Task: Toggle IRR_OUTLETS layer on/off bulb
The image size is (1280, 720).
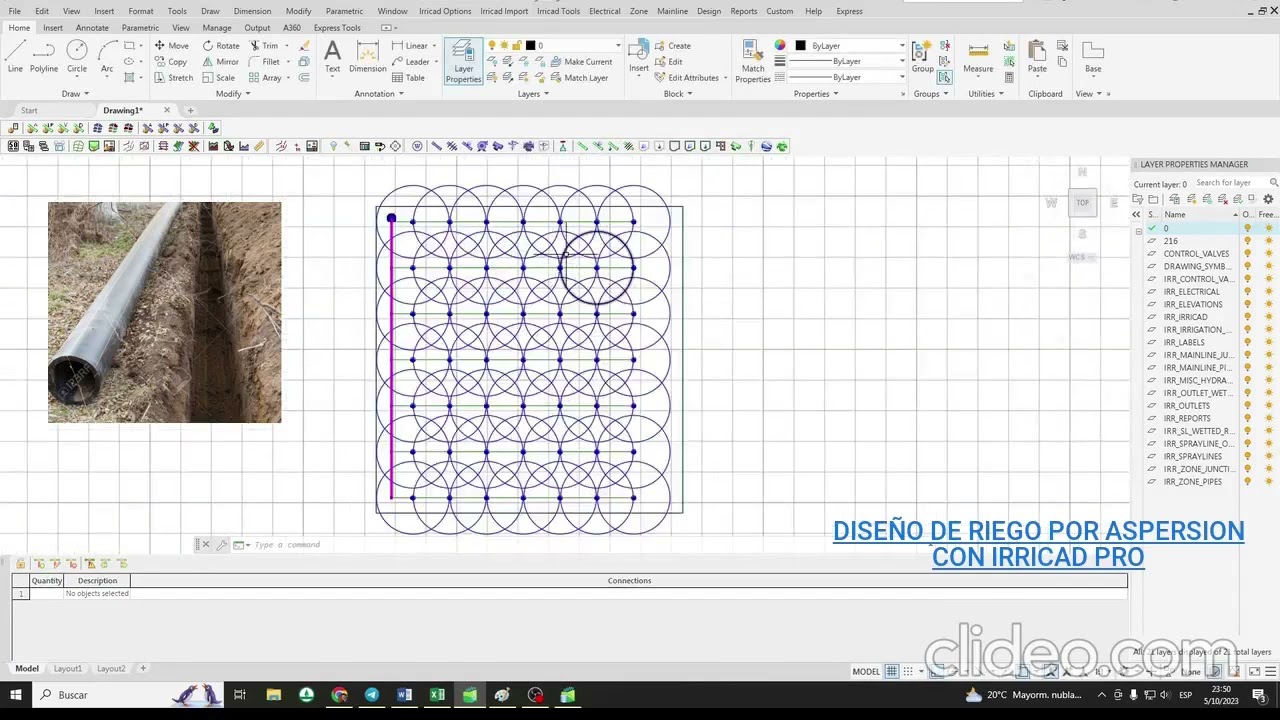Action: (1247, 406)
